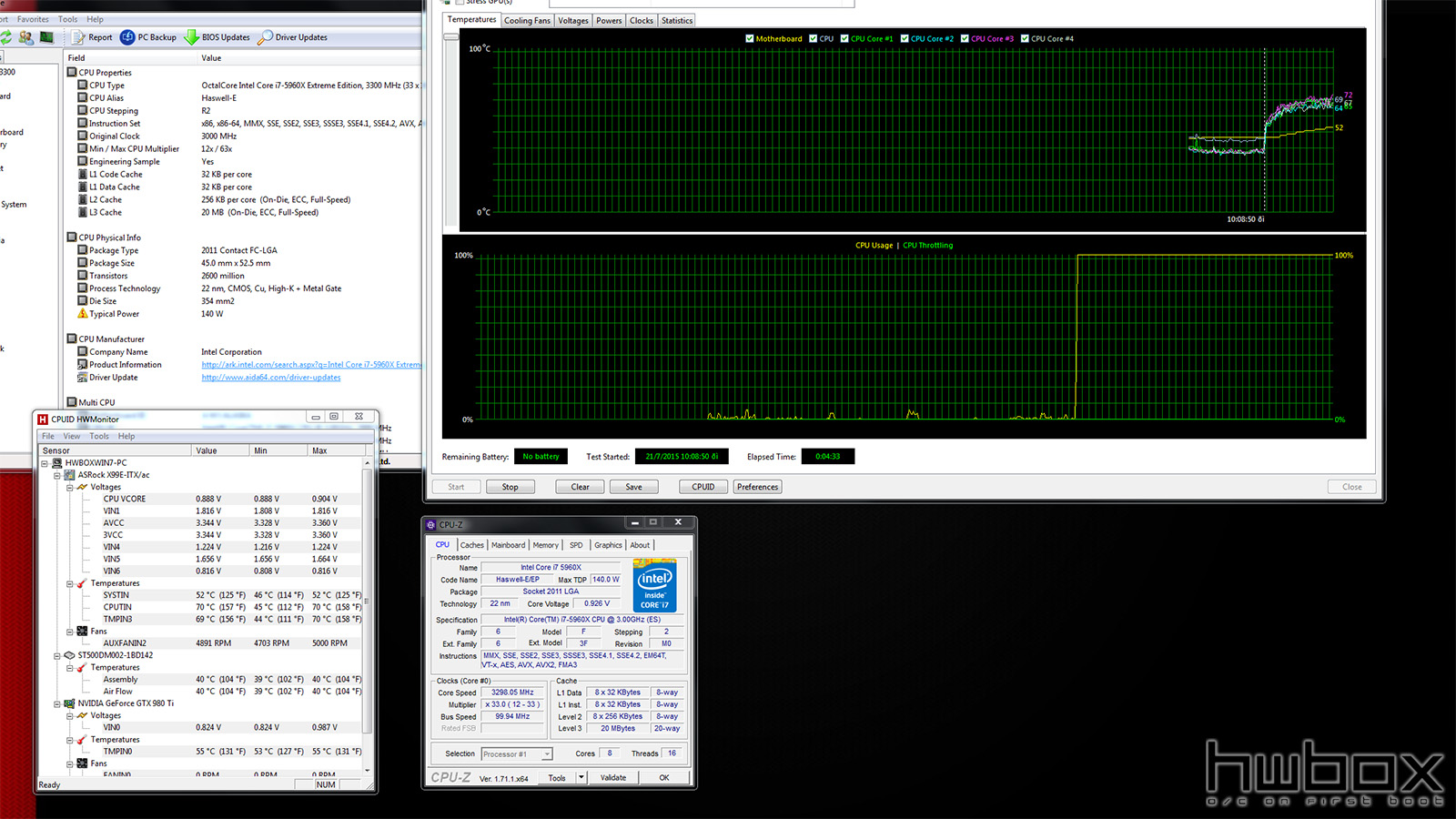Open the CPU-Z Memory tab
Image resolution: width=1456 pixels, height=819 pixels.
(x=546, y=545)
